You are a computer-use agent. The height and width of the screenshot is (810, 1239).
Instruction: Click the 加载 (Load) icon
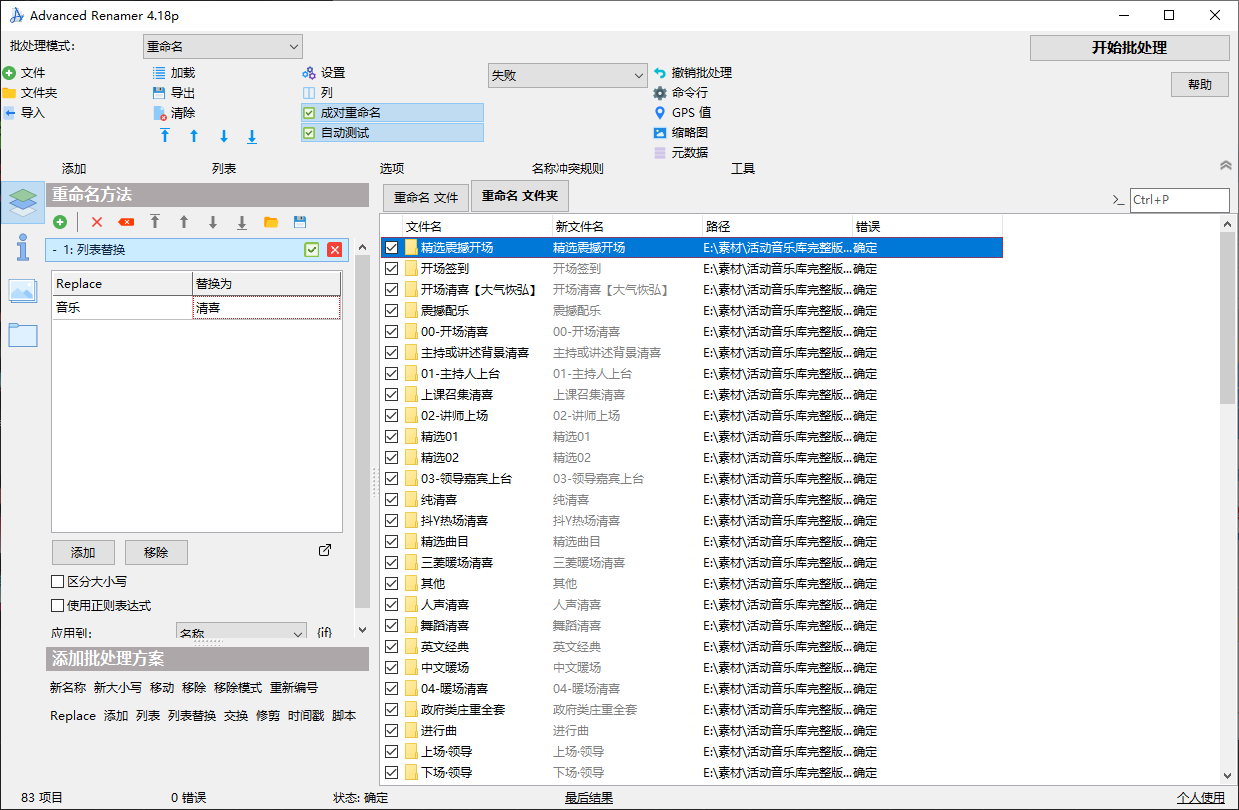tap(157, 72)
